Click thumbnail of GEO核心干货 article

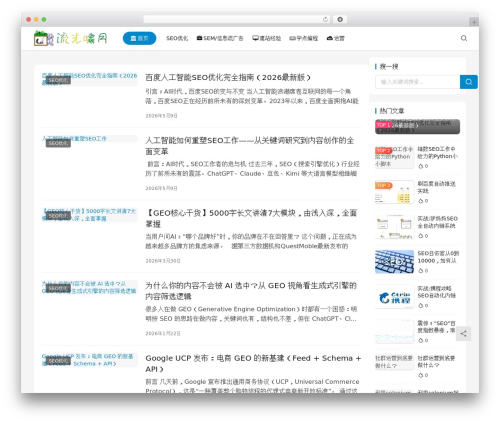click(x=90, y=215)
